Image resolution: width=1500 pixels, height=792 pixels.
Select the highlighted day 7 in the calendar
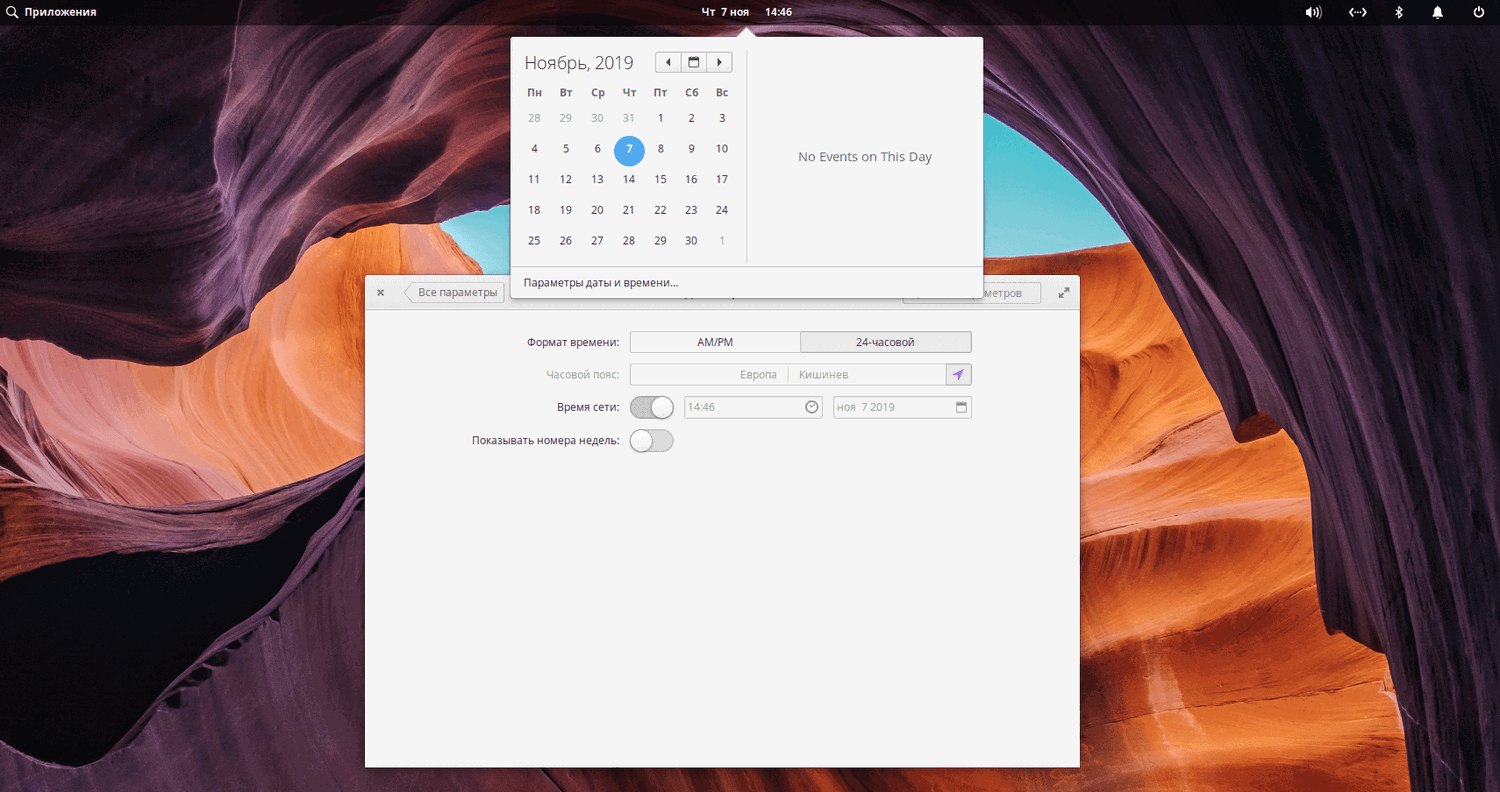tap(629, 150)
